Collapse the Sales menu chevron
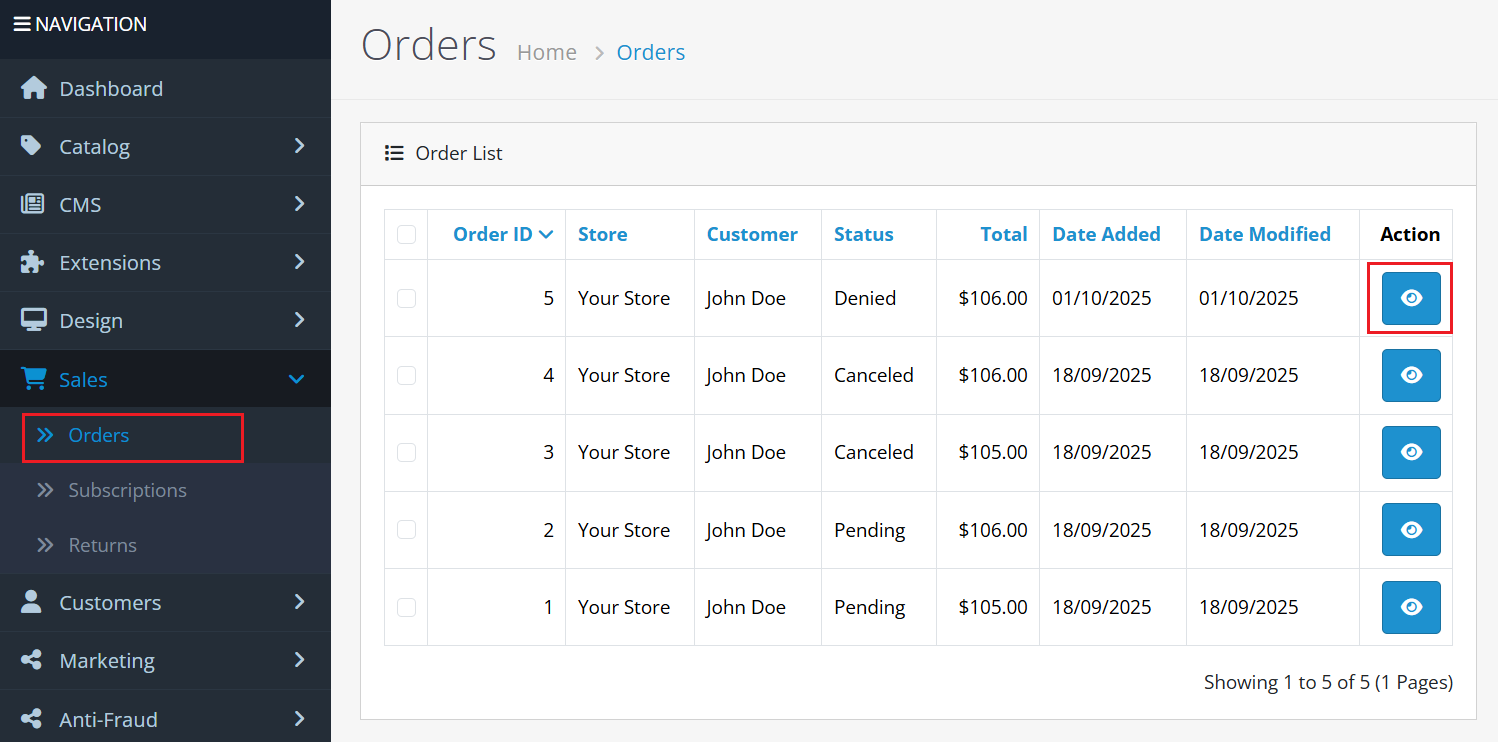 pos(297,379)
